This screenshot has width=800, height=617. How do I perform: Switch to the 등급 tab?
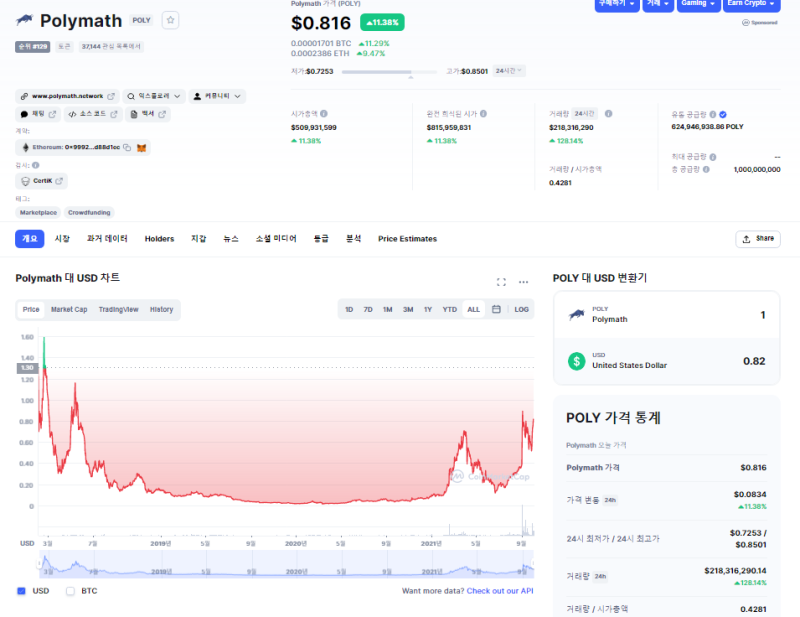click(321, 239)
